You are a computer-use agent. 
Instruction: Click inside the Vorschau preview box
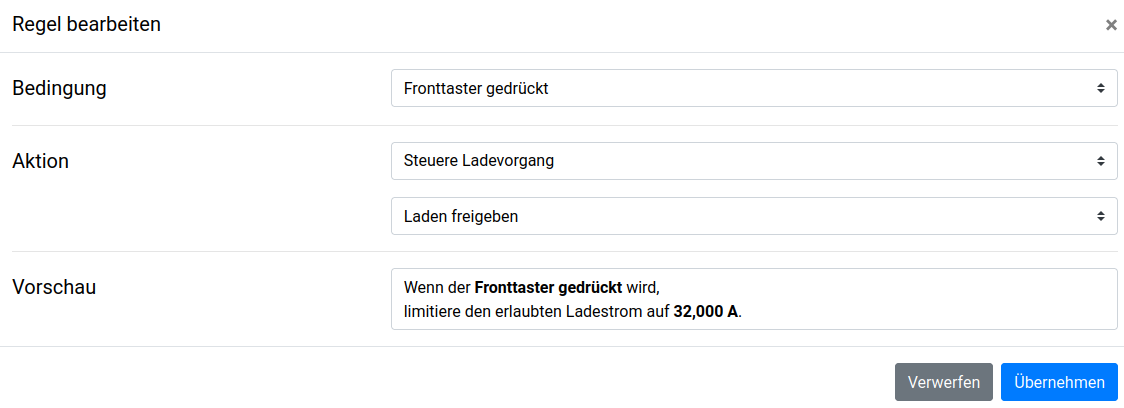[x=900, y=299]
